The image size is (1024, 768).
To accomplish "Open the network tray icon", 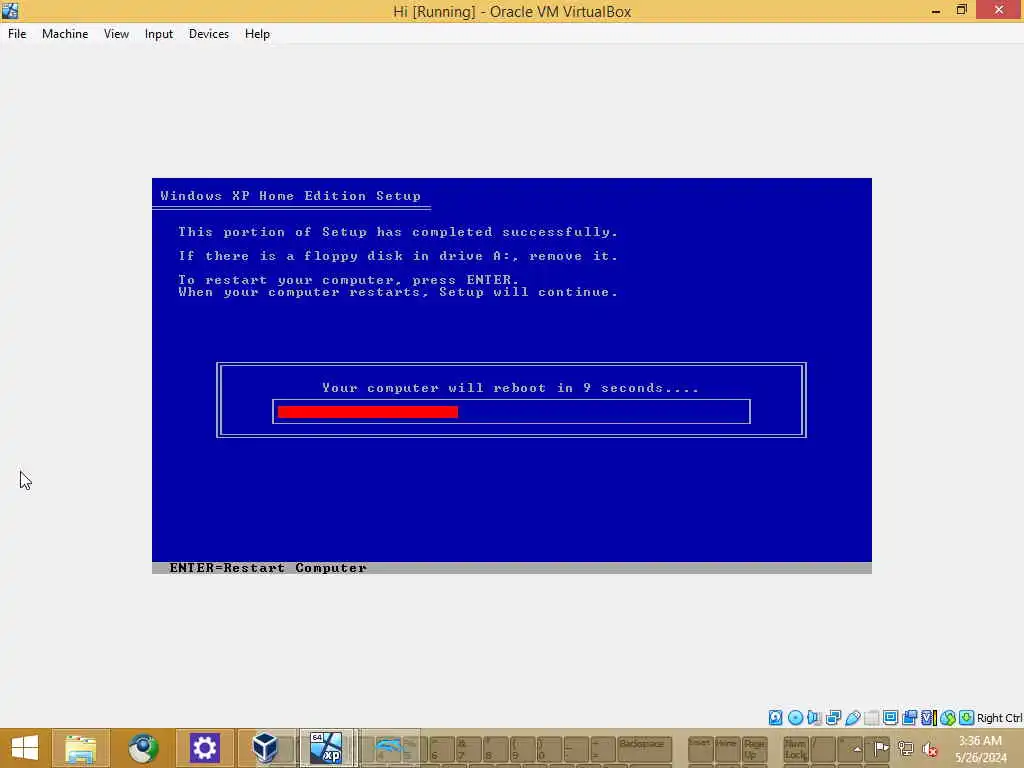I will [905, 748].
